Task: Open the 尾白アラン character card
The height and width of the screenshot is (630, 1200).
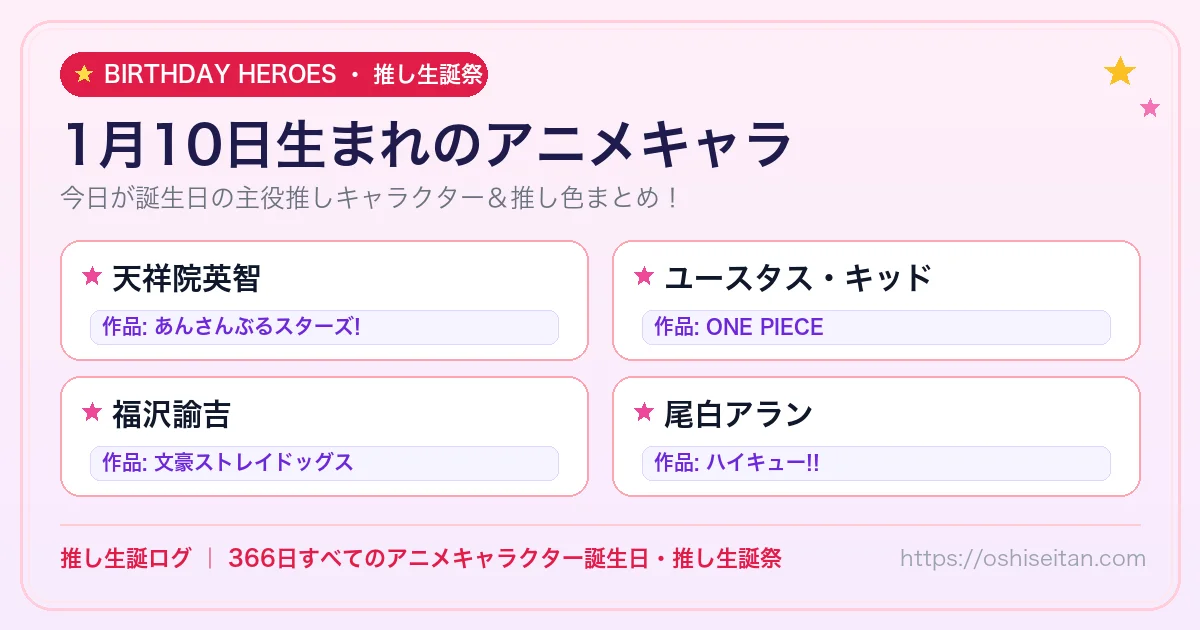Action: pos(876,436)
